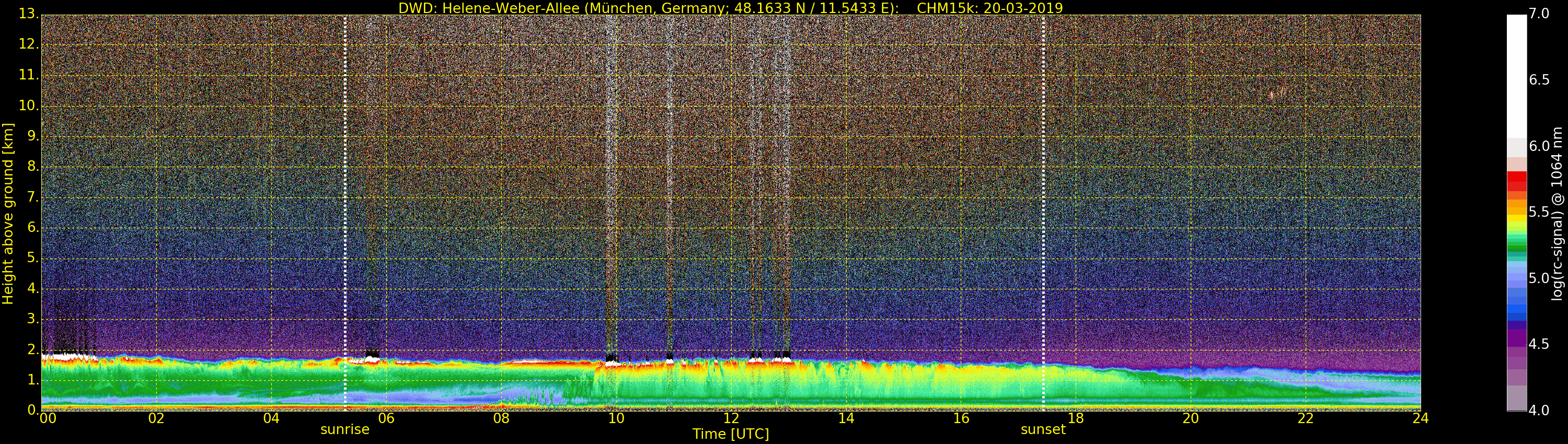Click the '06' time tick label

click(386, 418)
